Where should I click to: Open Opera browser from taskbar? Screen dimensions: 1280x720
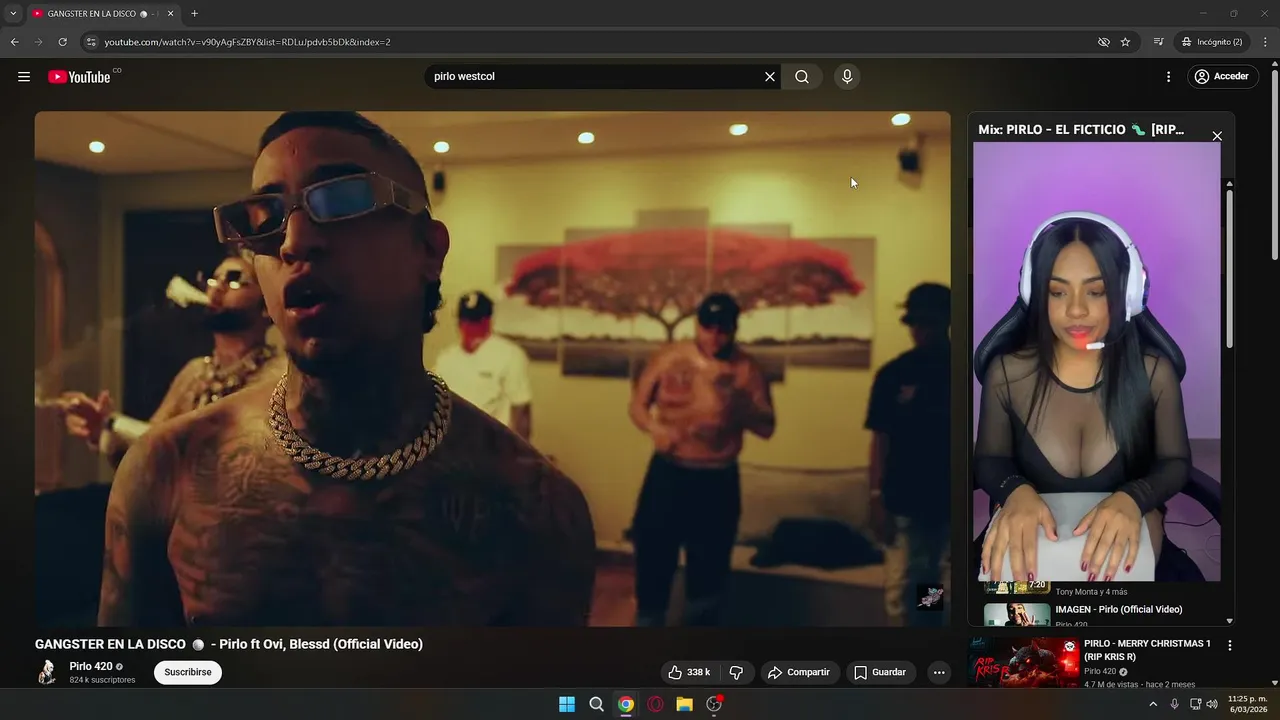[655, 704]
